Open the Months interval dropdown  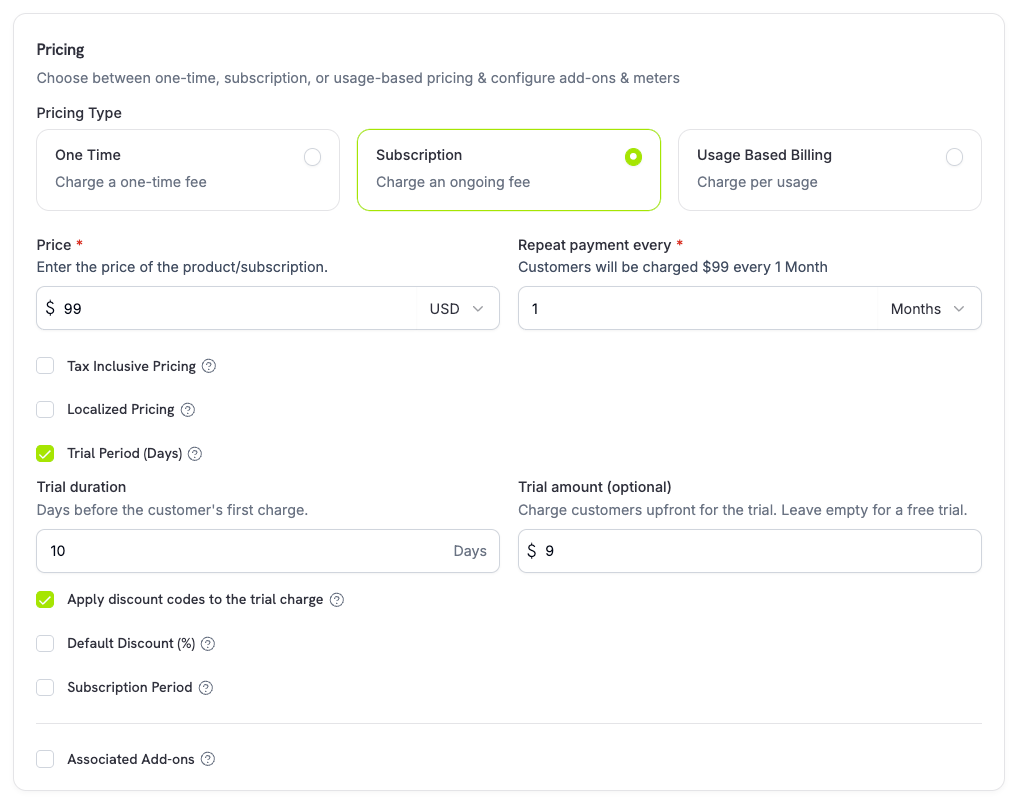pos(928,309)
